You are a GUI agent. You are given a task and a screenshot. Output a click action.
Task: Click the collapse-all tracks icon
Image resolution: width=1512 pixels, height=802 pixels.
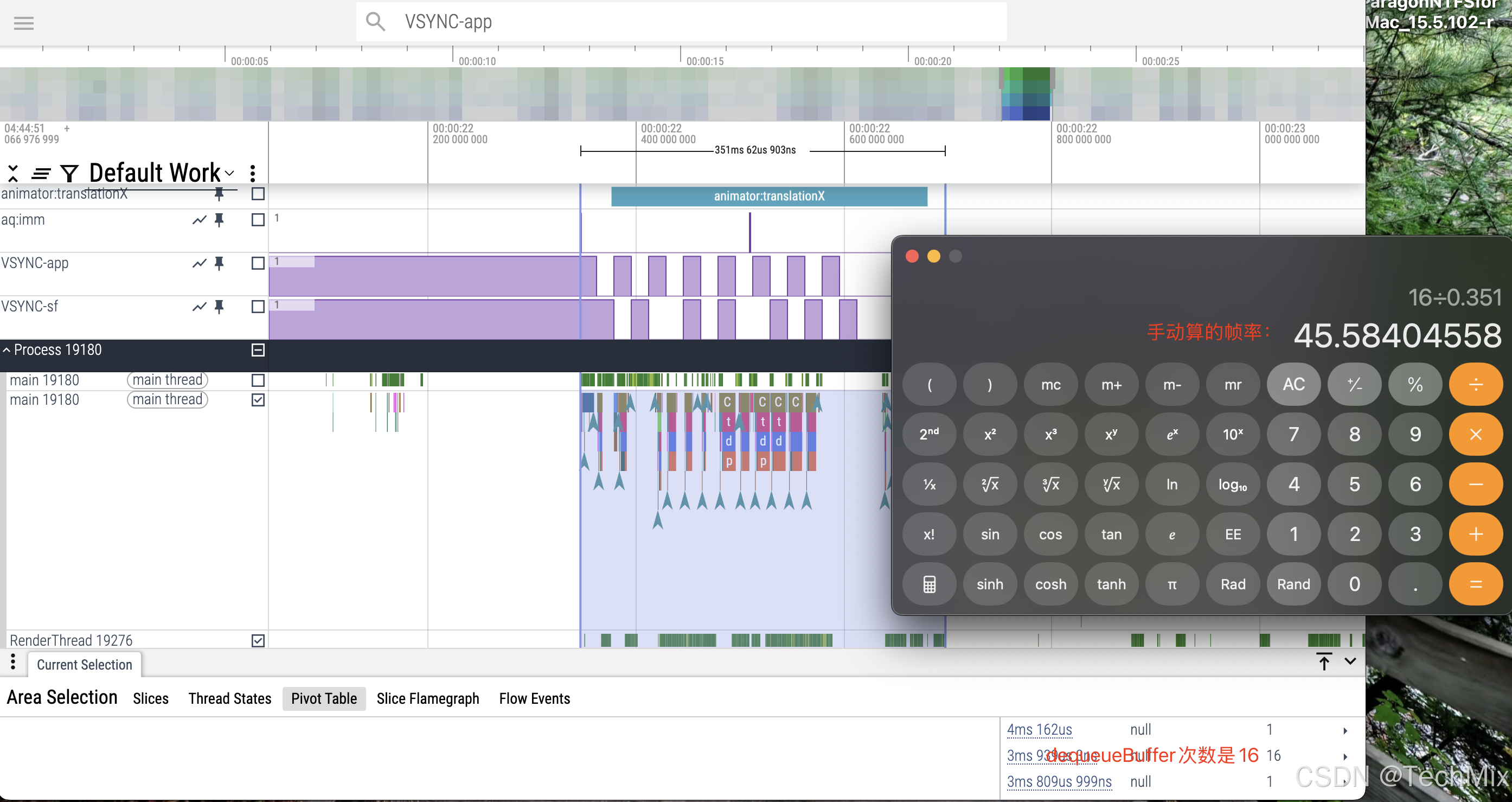pyautogui.click(x=13, y=174)
